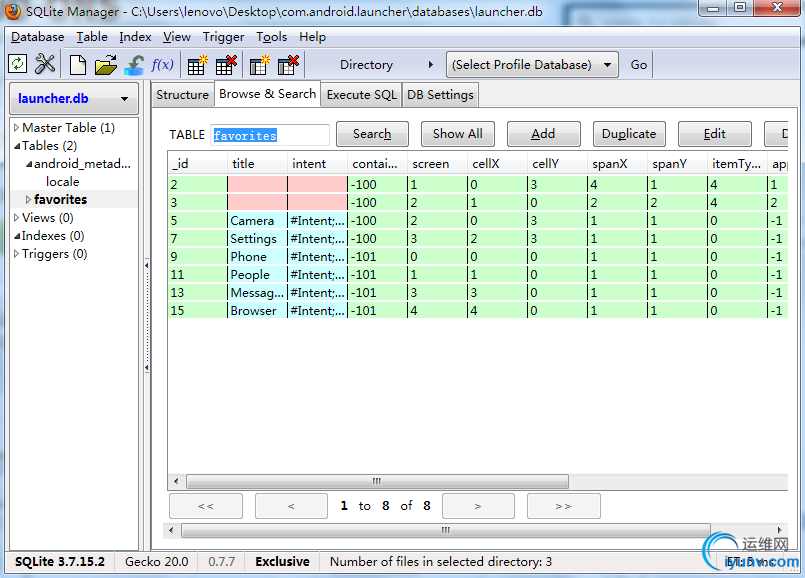Click the Create Table icon with star
The height and width of the screenshot is (578, 805).
(197, 65)
